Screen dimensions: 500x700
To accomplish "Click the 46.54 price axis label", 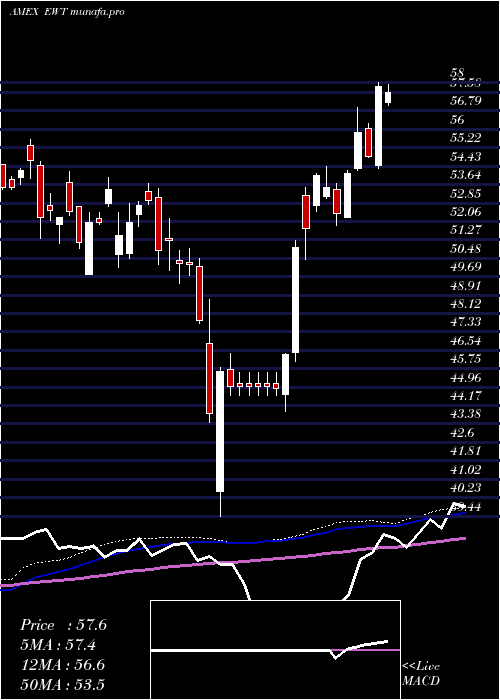I will pyautogui.click(x=466, y=341).
